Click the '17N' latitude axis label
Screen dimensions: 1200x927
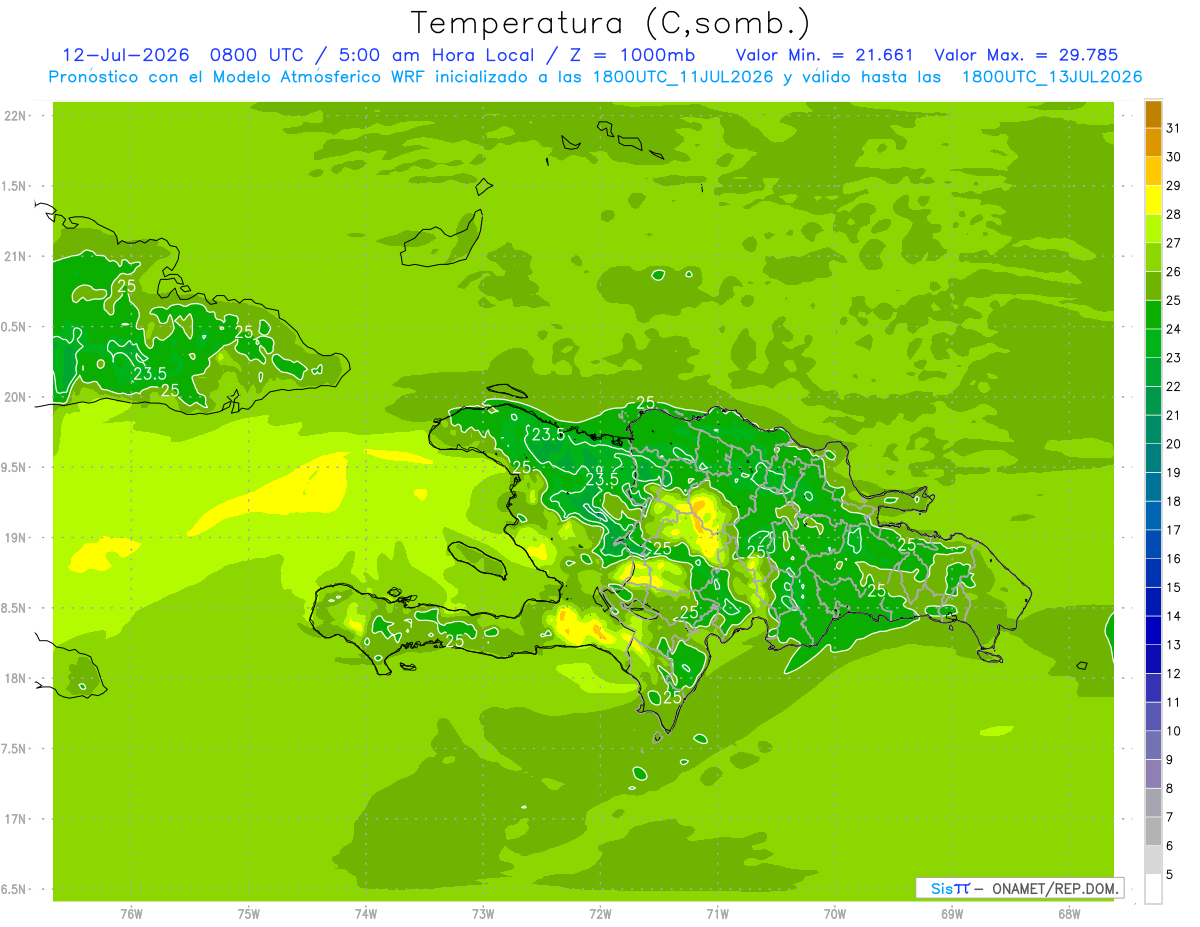tap(15, 819)
